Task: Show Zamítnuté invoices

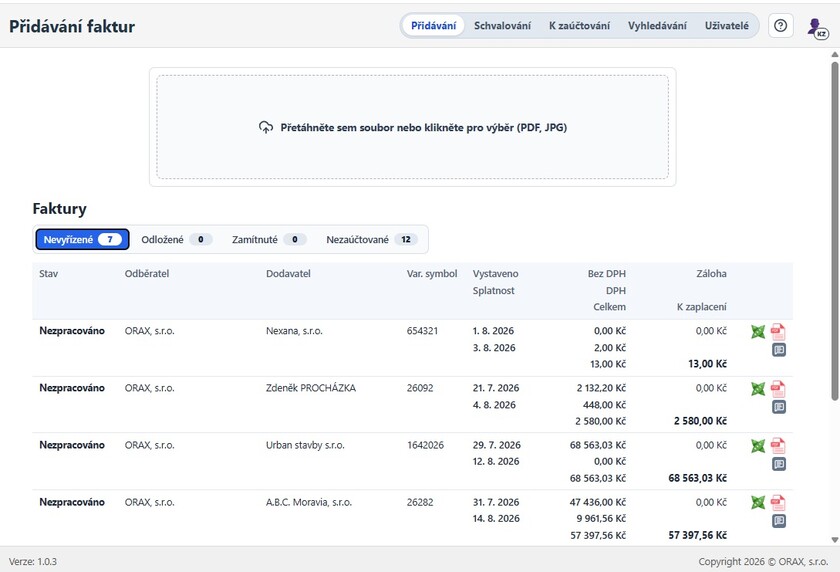Action: (x=268, y=239)
